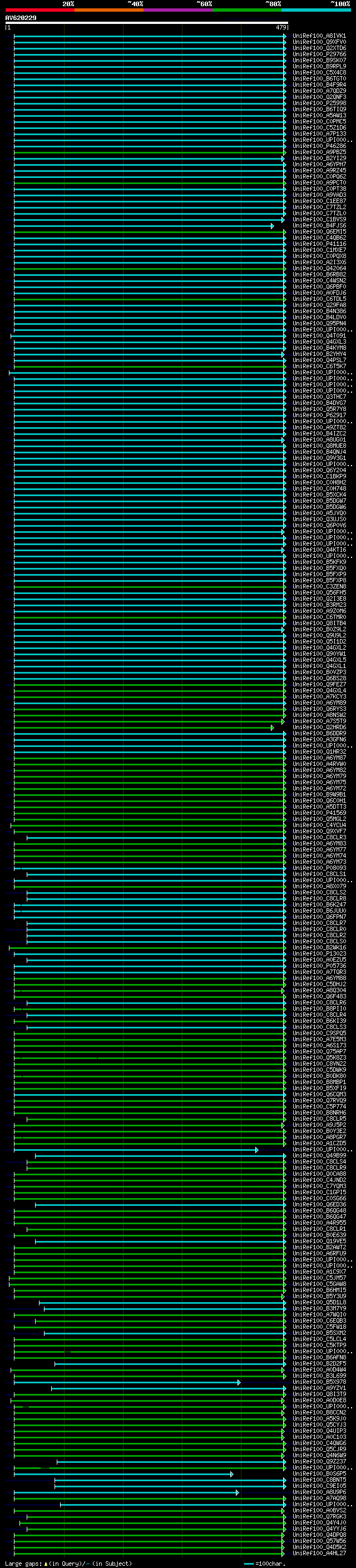
Task: Open the UniRef100_P29766 hit label
Action: click(x=319, y=54)
